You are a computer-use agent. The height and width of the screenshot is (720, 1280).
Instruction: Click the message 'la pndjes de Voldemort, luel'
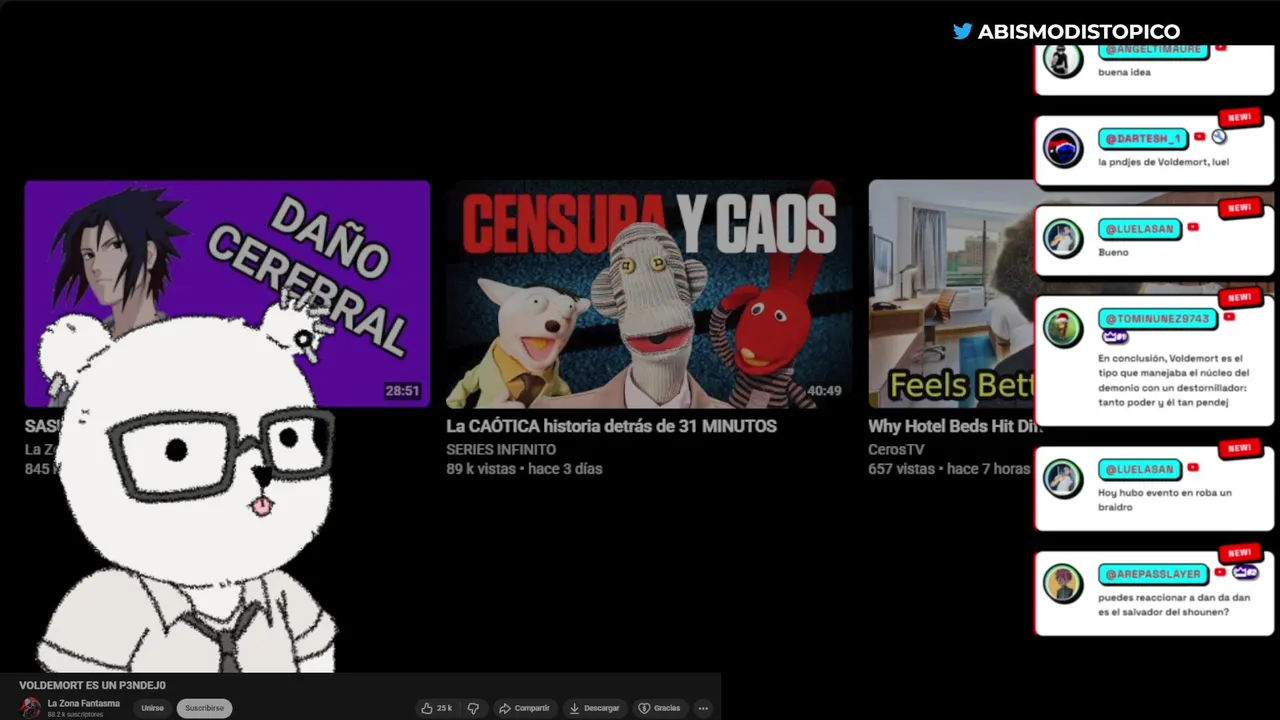1163,162
